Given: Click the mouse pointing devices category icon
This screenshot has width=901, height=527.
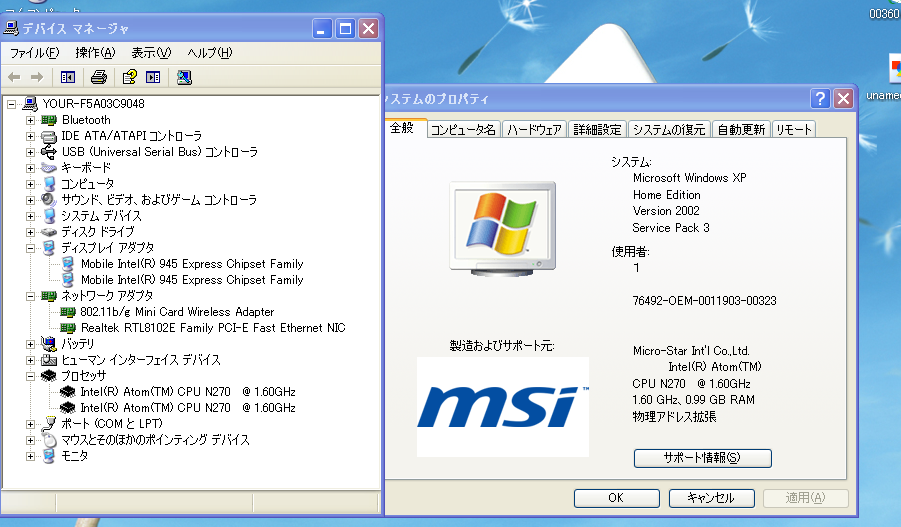Looking at the screenshot, I should pos(49,440).
